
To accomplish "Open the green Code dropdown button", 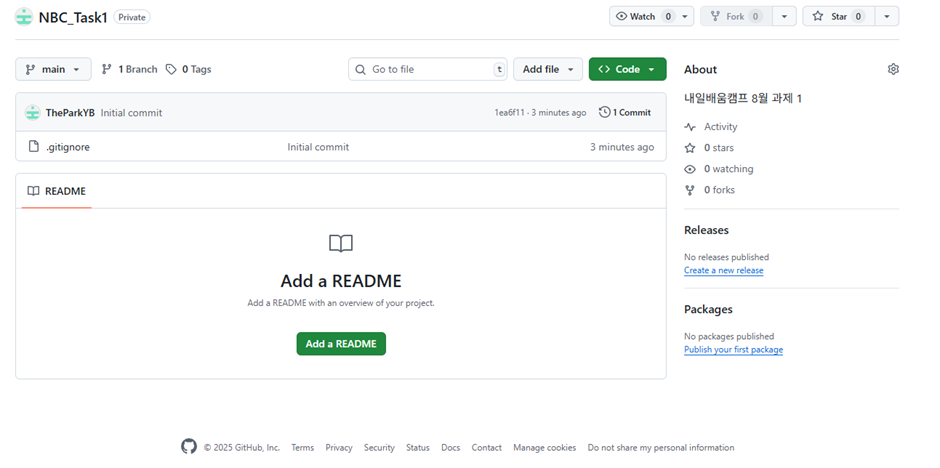I will pyautogui.click(x=627, y=69).
